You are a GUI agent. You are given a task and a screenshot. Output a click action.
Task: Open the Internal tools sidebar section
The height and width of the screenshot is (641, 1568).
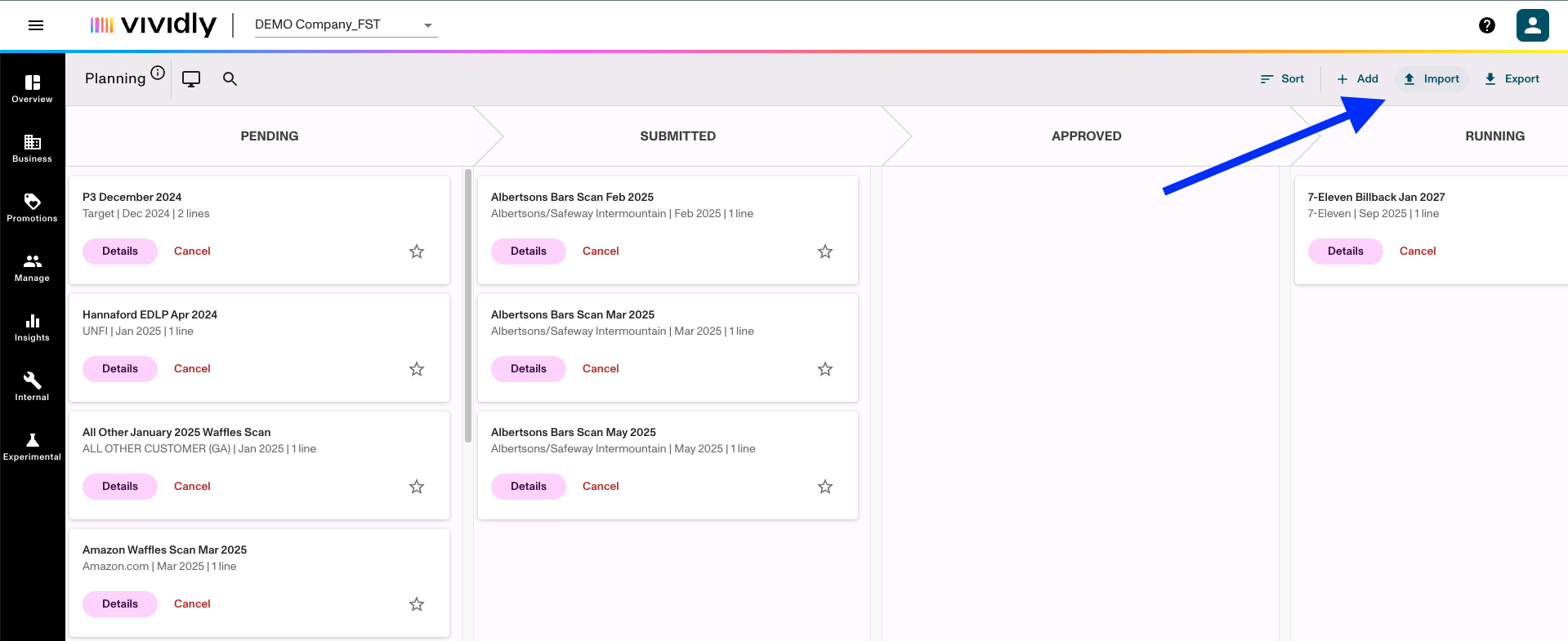(32, 387)
